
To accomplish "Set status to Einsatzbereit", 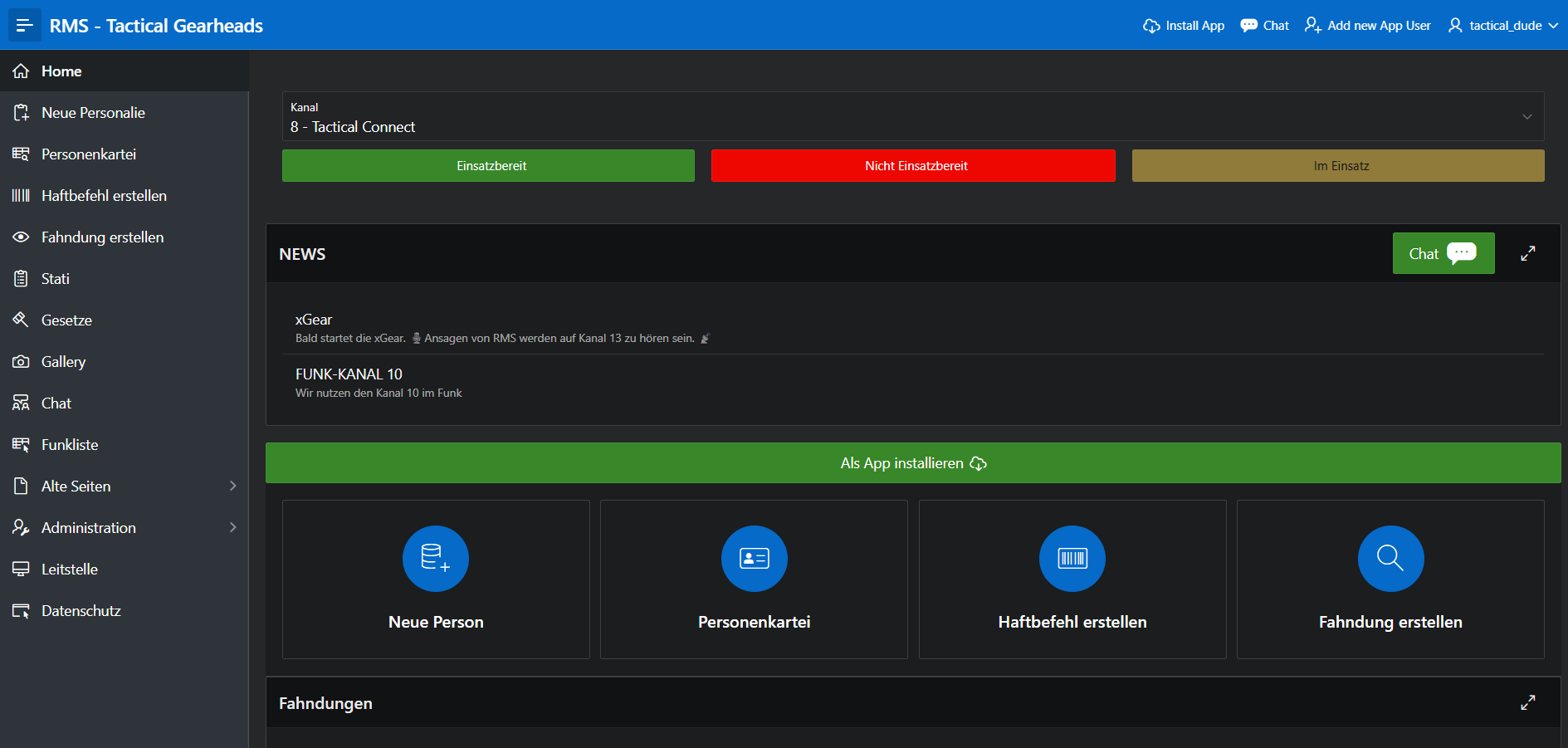I will [x=488, y=166].
